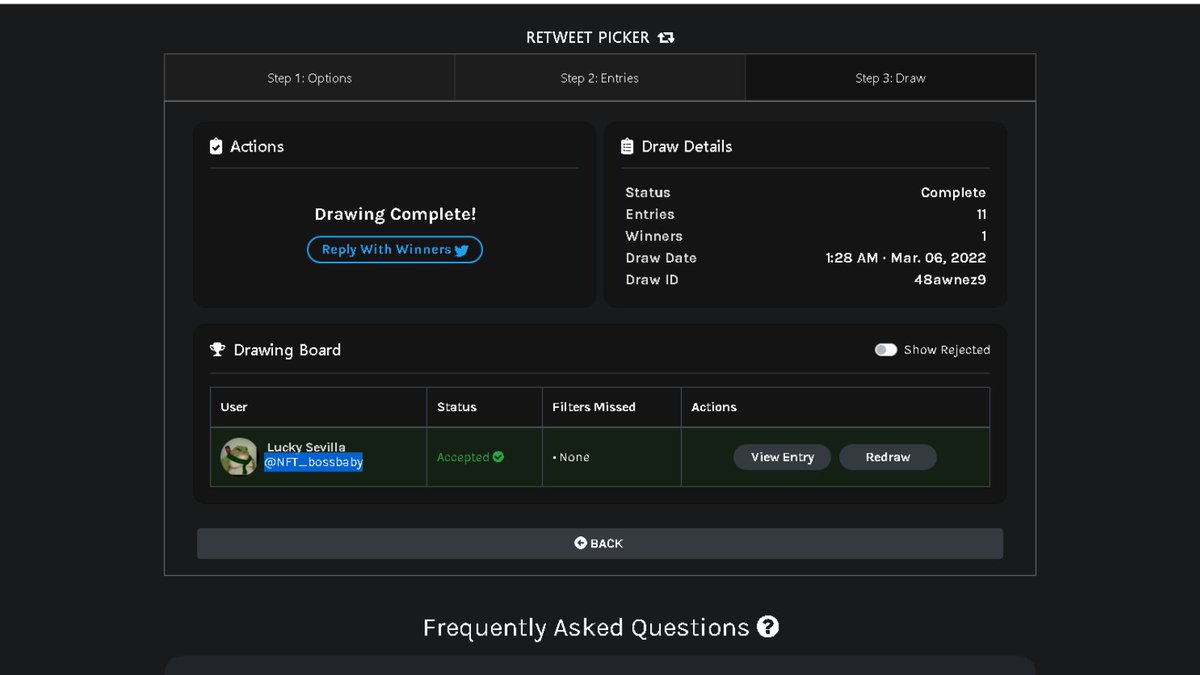
Task: Click the Draw ID label
Action: pyautogui.click(x=652, y=280)
